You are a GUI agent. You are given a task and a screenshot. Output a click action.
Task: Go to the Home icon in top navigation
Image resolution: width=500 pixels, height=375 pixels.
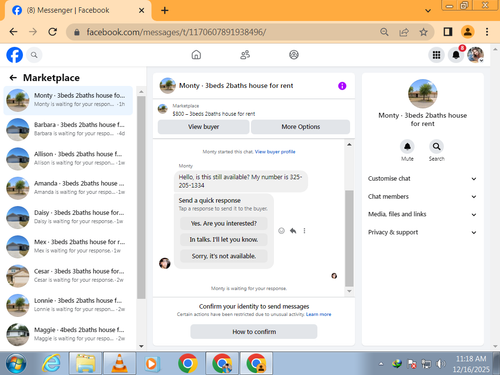click(196, 55)
